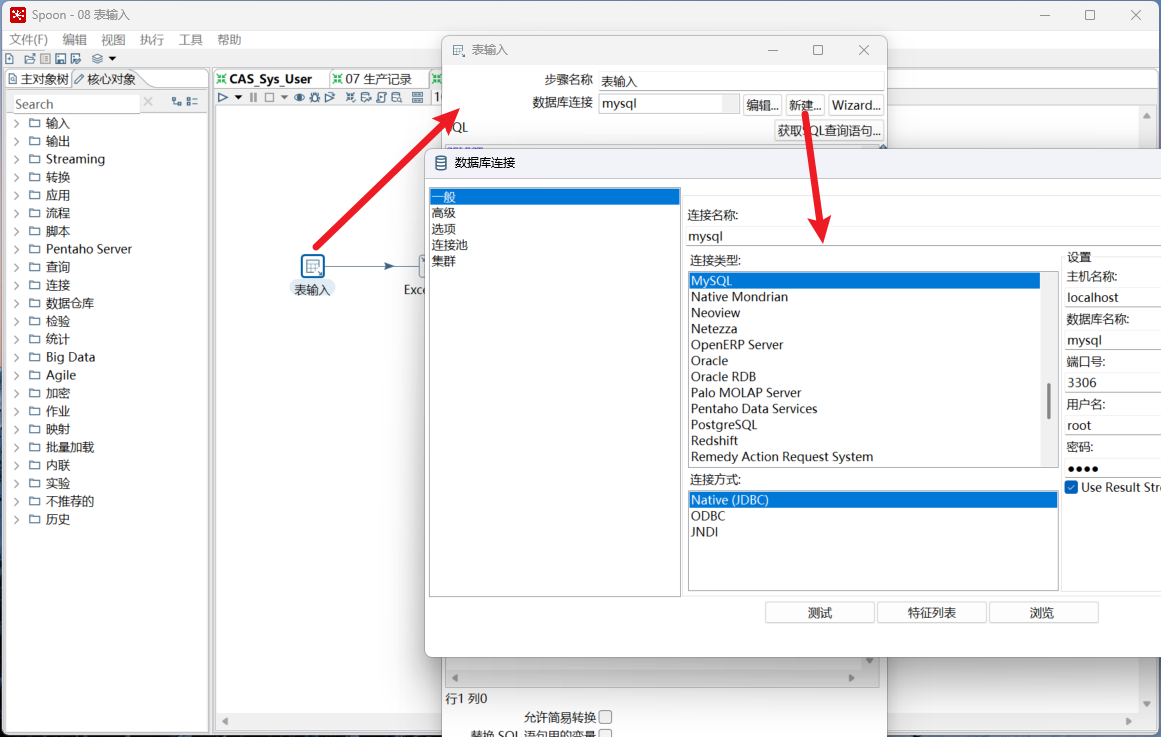This screenshot has width=1161, height=737.
Task: Switch to the 07 生产记录 tab
Action: [378, 79]
